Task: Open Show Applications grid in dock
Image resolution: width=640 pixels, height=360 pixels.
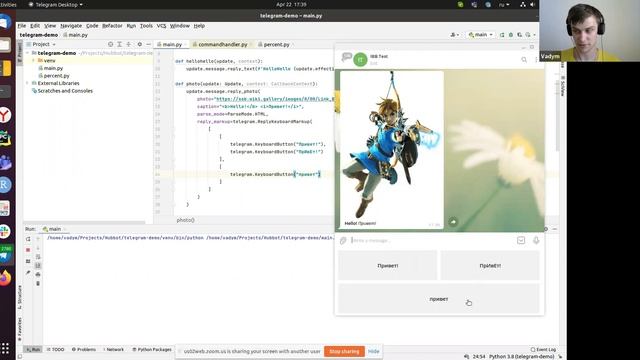Action: [x=5, y=348]
